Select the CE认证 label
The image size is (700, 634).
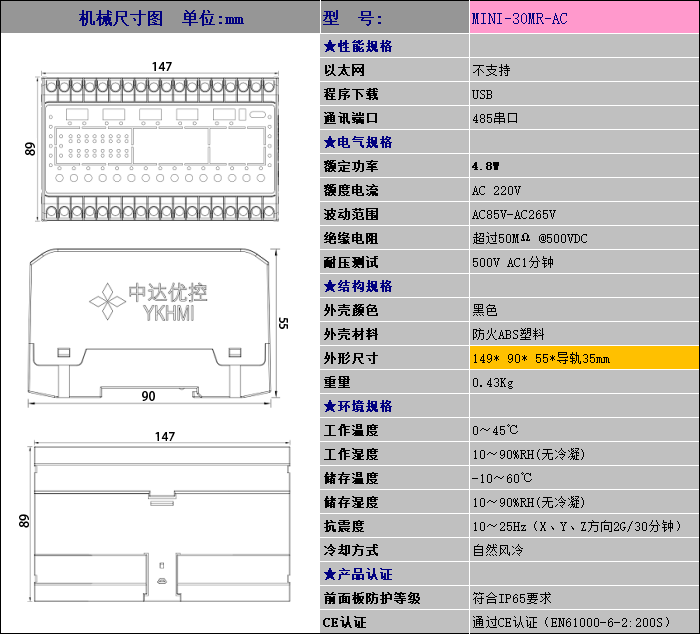tap(344, 622)
